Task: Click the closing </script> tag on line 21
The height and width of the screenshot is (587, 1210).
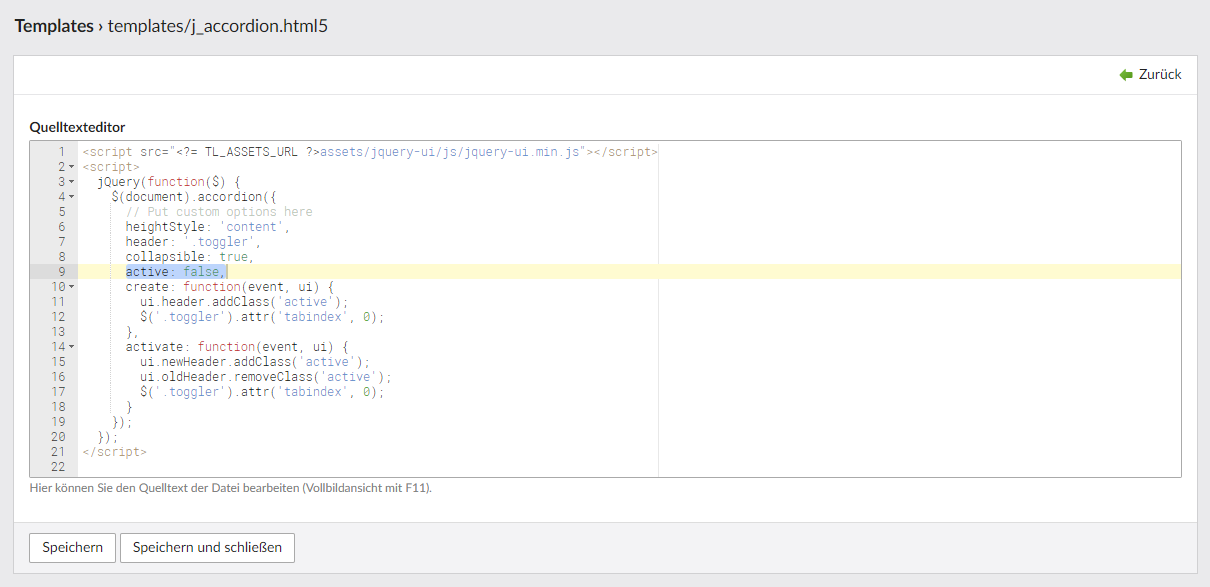Action: pyautogui.click(x=114, y=452)
